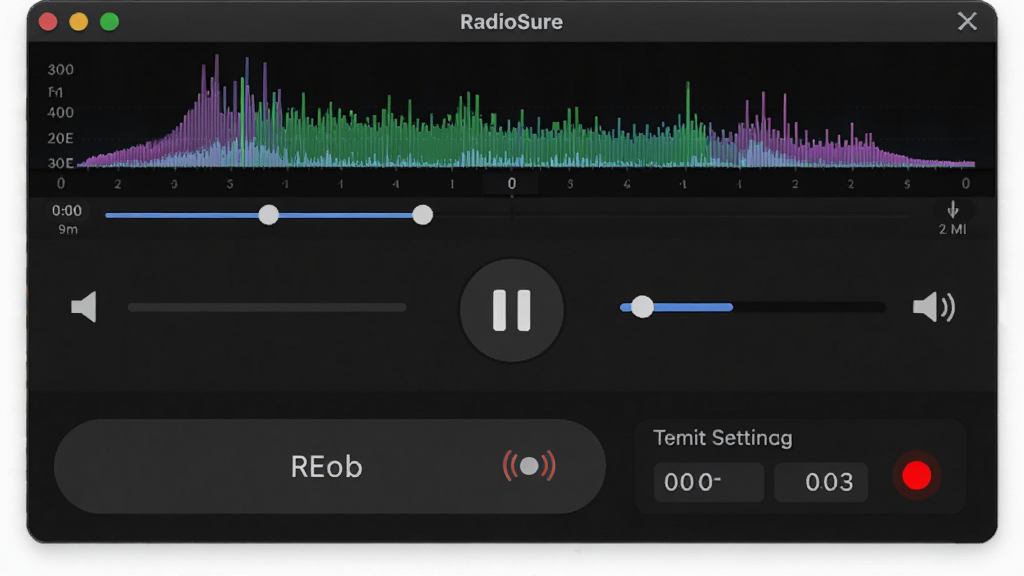Click the 2 MI label
The height and width of the screenshot is (576, 1024).
point(952,229)
